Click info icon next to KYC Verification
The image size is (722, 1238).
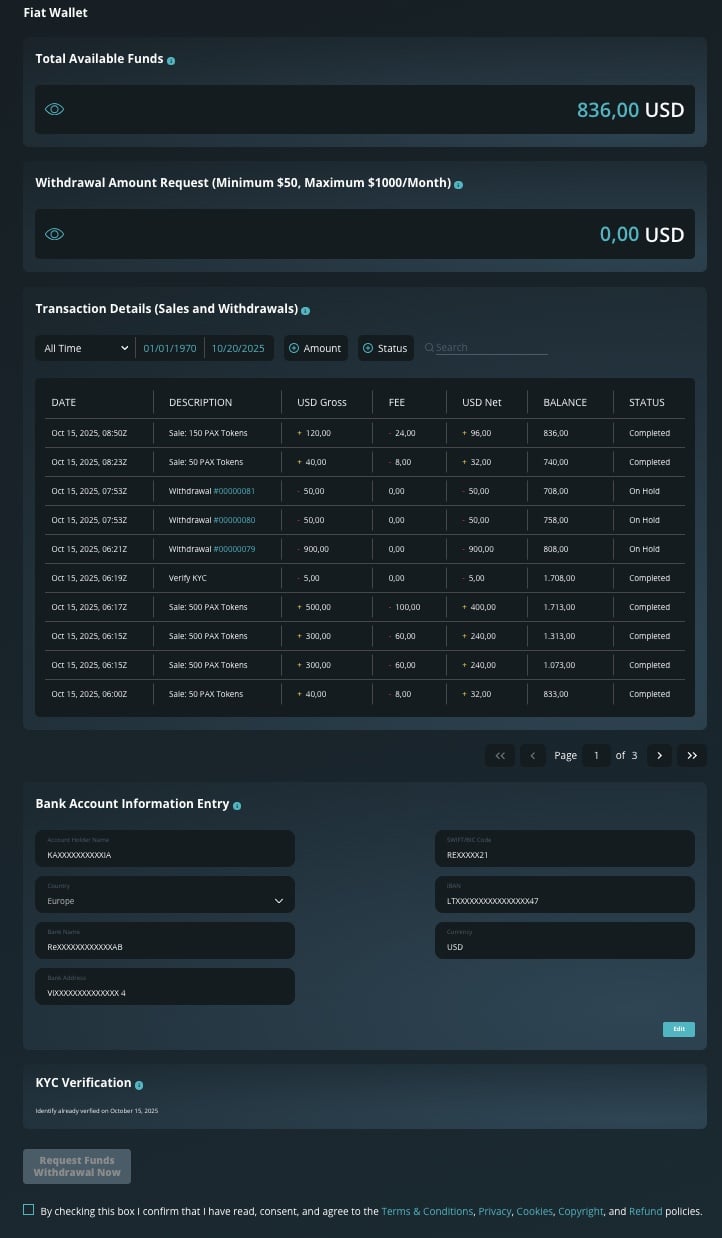pos(139,1085)
